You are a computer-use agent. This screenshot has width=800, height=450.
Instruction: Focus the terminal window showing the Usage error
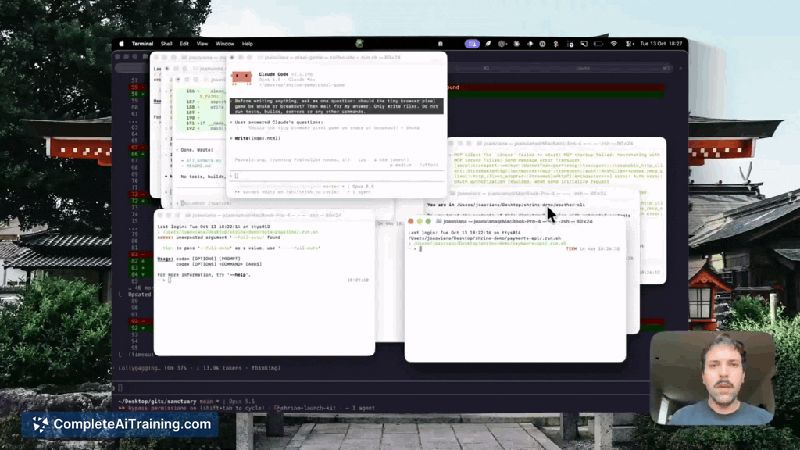(264, 283)
